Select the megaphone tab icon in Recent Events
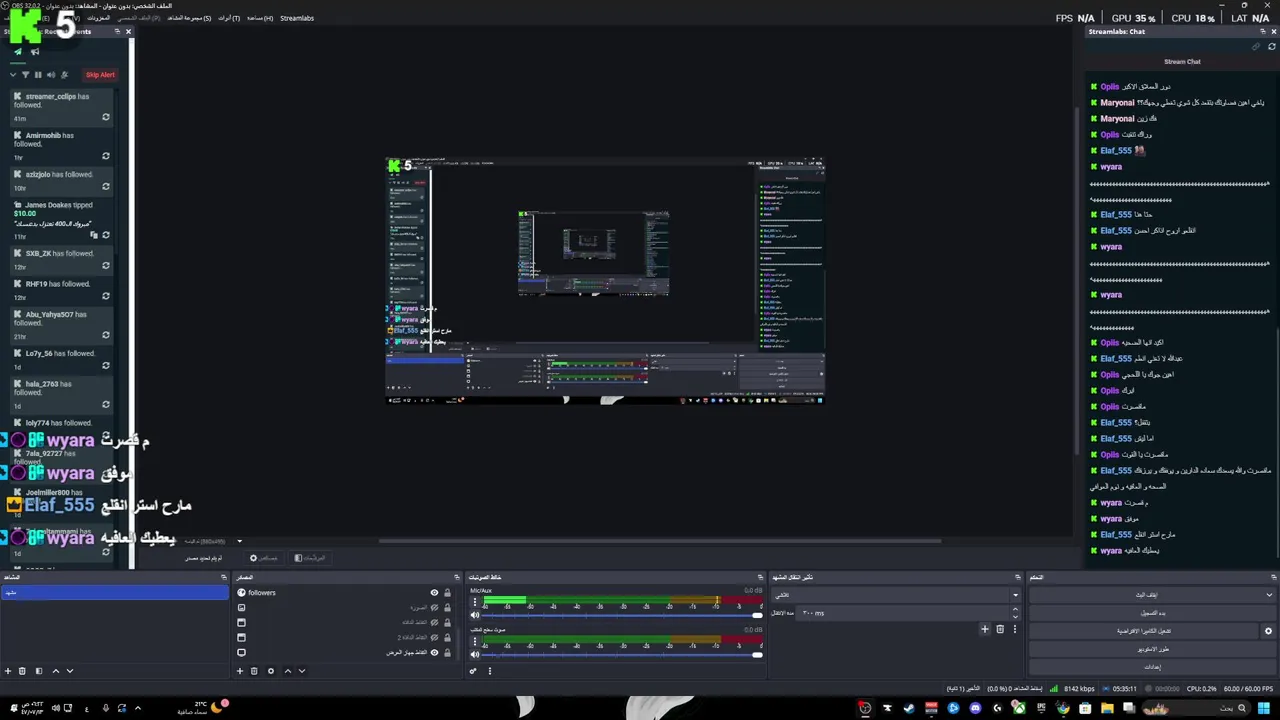The height and width of the screenshot is (720, 1280). [35, 52]
